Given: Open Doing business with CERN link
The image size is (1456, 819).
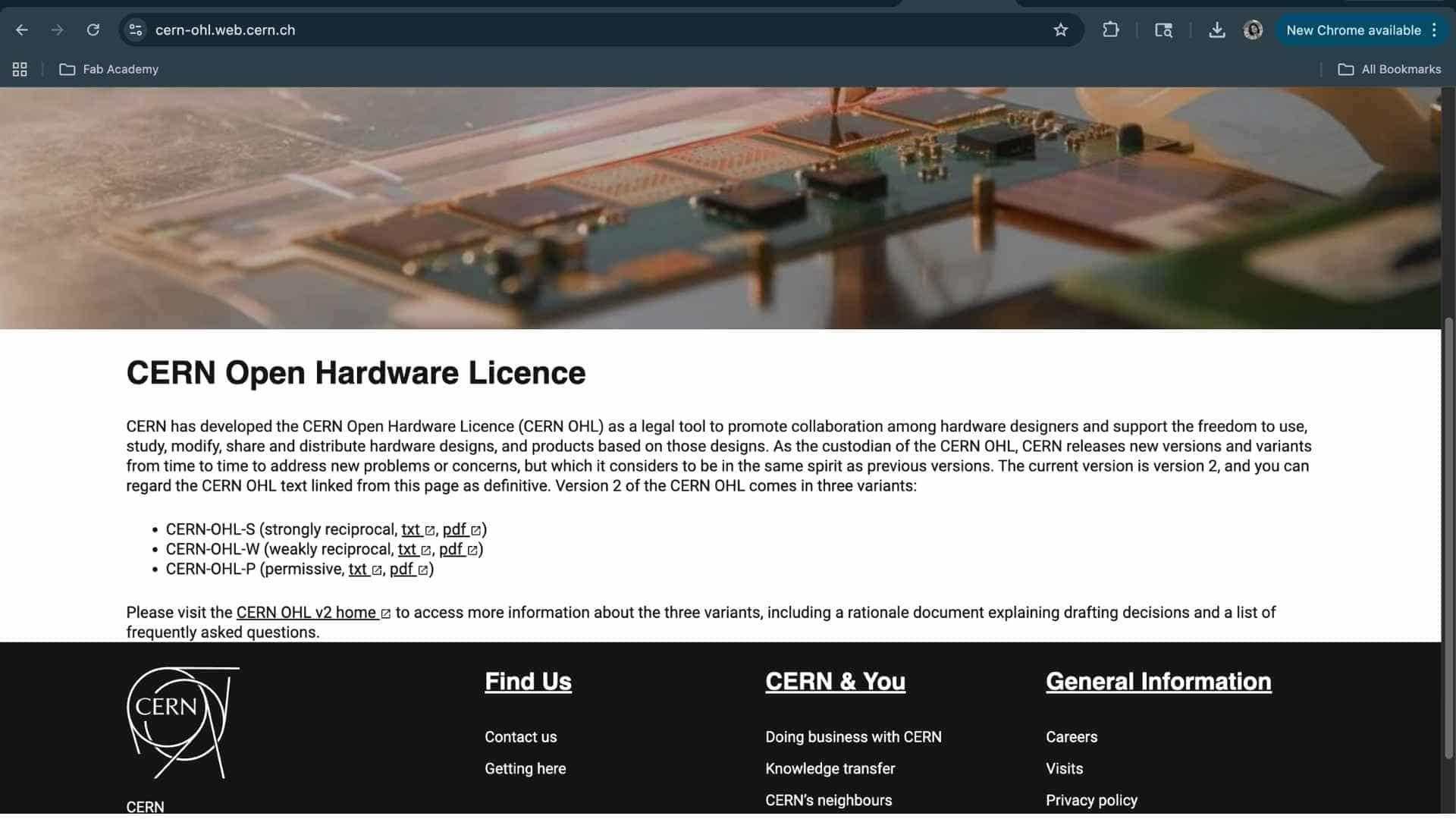Looking at the screenshot, I should point(853,737).
